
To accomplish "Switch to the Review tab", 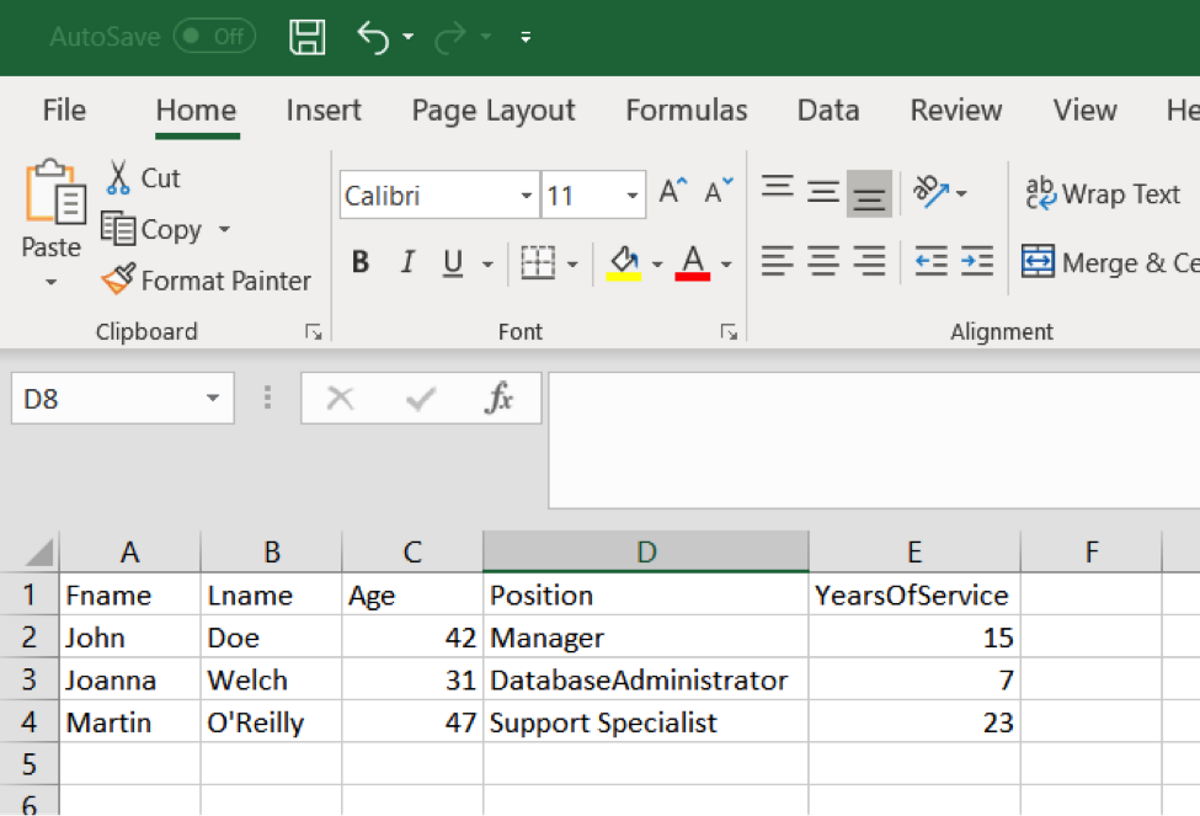I will (x=956, y=110).
